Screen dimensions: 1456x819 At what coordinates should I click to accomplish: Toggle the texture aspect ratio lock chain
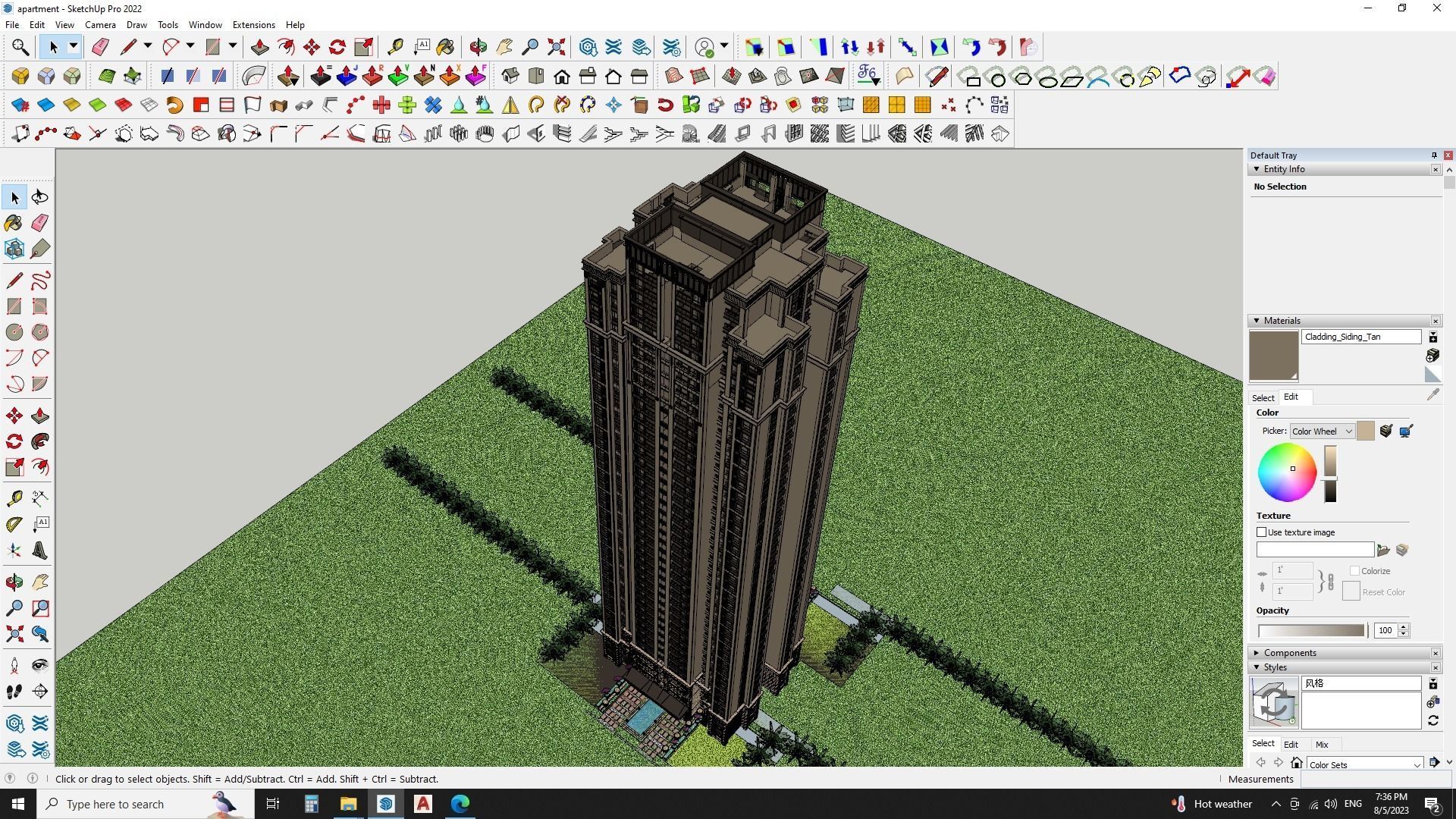click(x=1330, y=582)
